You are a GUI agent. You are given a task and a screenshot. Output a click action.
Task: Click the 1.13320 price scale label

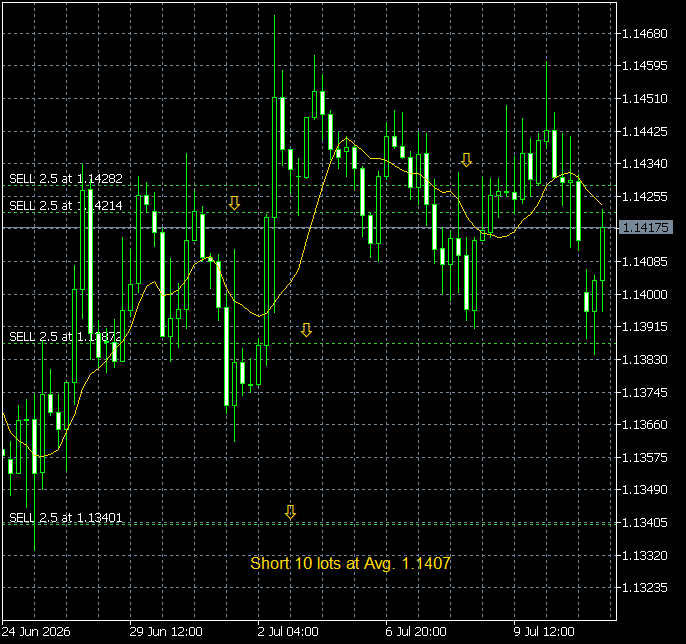[645, 556]
